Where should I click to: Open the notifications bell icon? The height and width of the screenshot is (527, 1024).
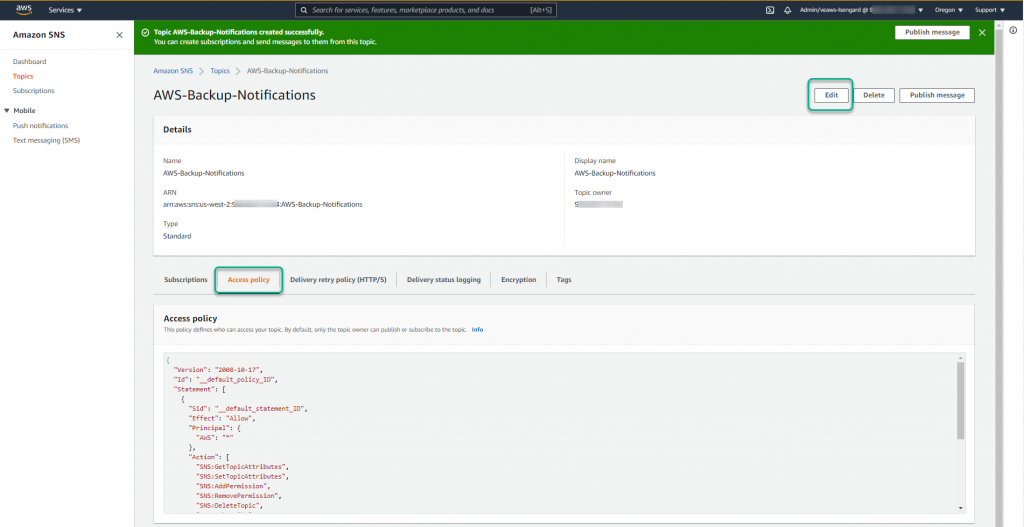click(787, 10)
